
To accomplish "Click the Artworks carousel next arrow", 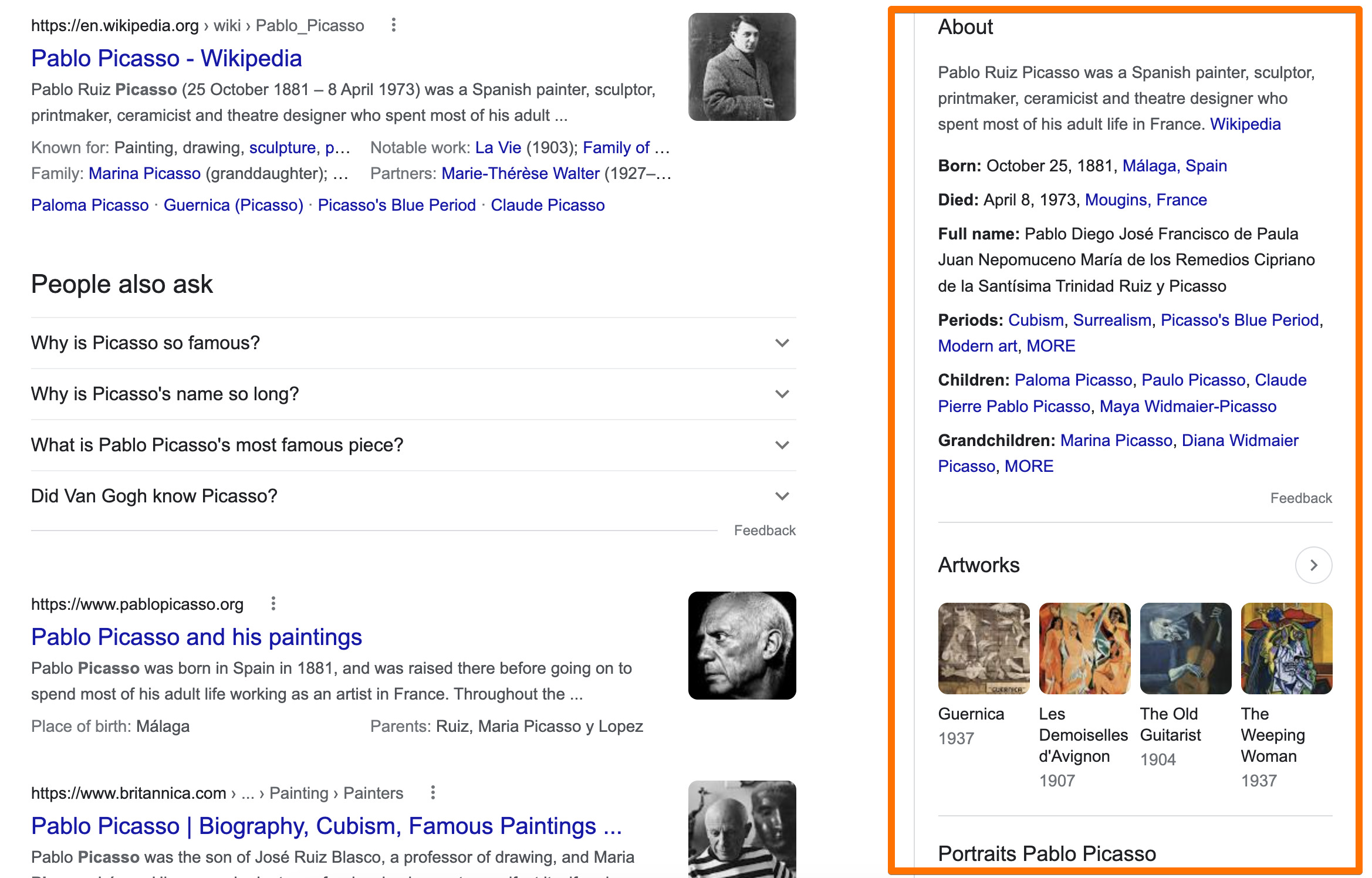I will click(x=1313, y=565).
